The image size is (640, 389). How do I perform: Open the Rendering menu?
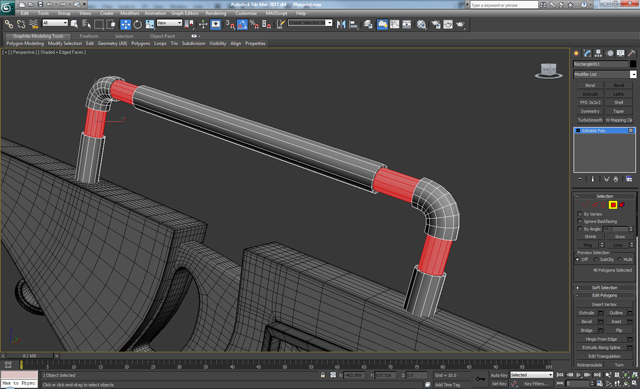[x=216, y=13]
